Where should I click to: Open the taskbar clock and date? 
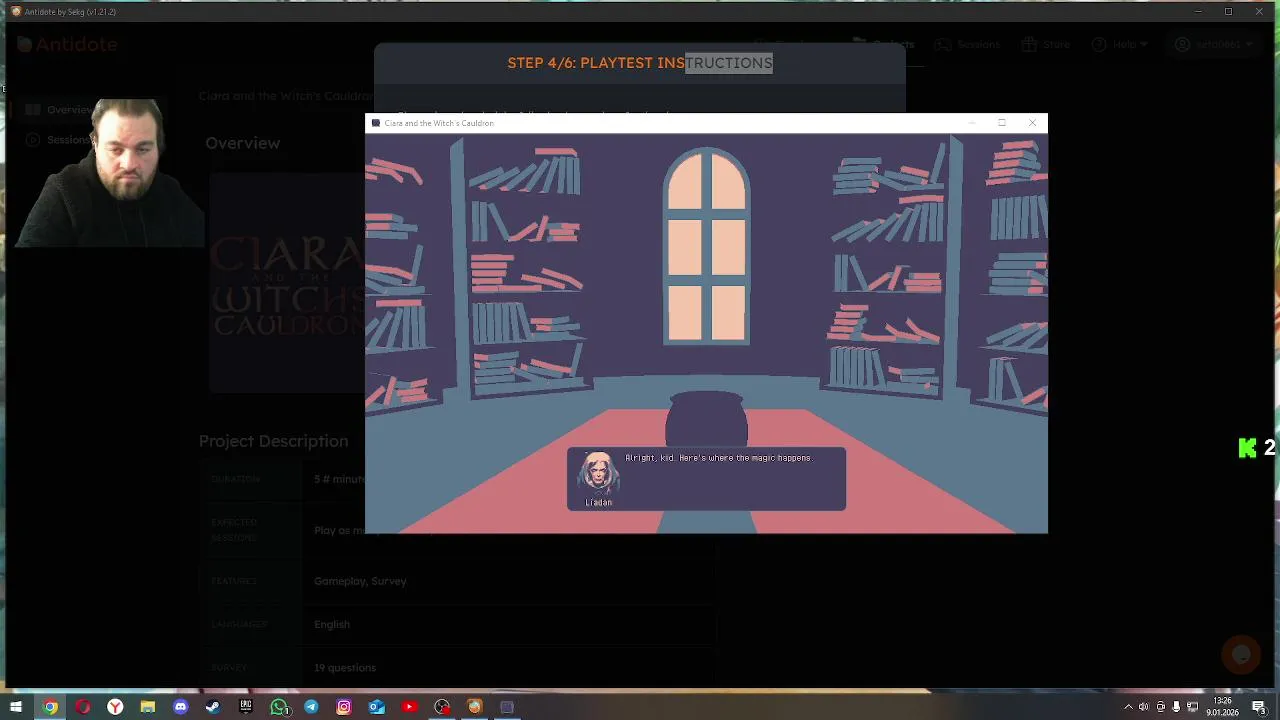pyautogui.click(x=1222, y=707)
